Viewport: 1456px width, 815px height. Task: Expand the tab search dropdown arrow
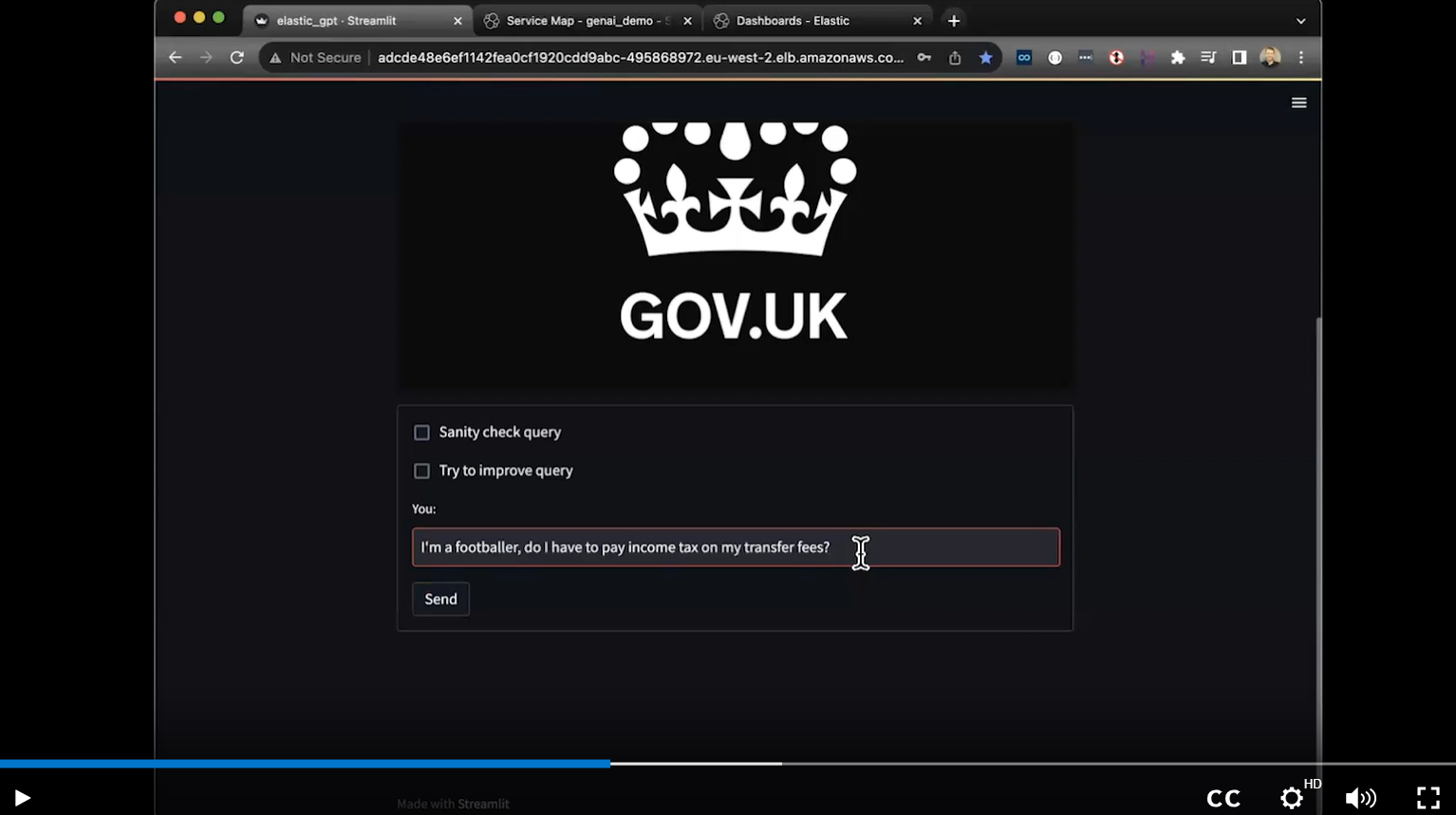1300,21
